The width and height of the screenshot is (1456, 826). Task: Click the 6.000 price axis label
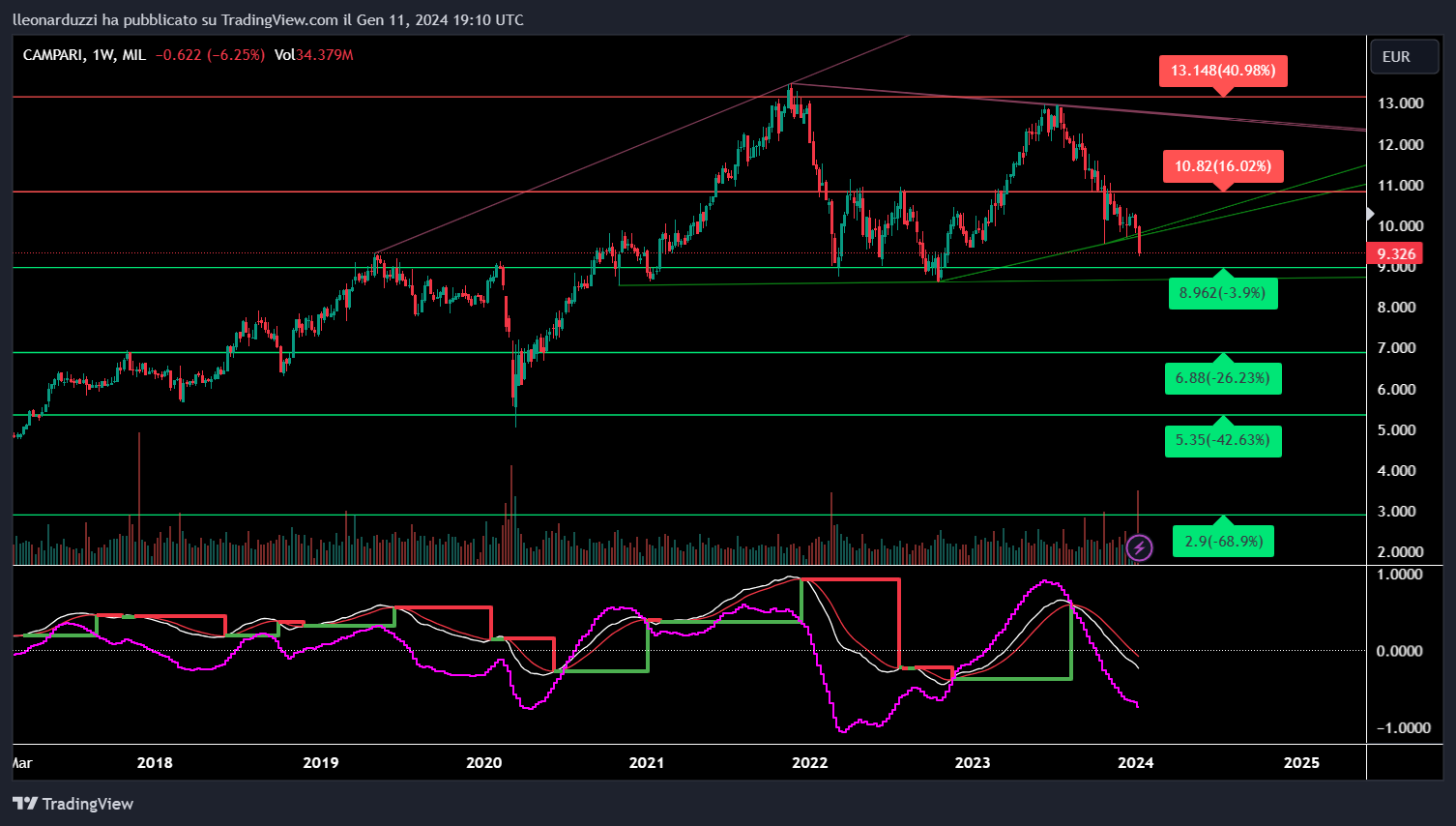[x=1396, y=390]
